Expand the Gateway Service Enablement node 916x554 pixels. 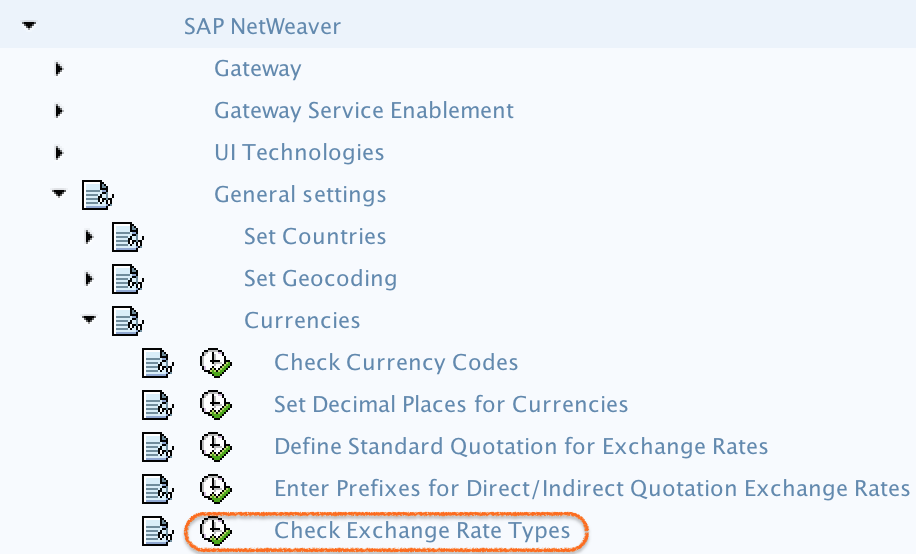point(58,111)
